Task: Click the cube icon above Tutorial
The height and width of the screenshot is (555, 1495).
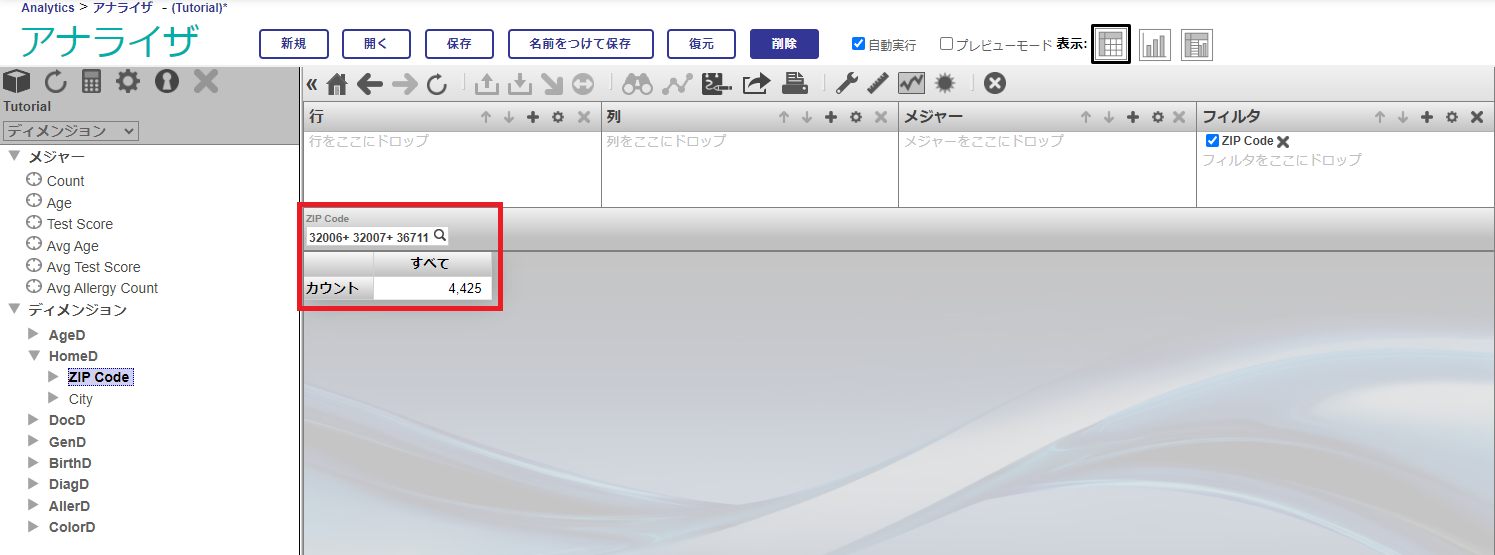Action: (x=17, y=81)
